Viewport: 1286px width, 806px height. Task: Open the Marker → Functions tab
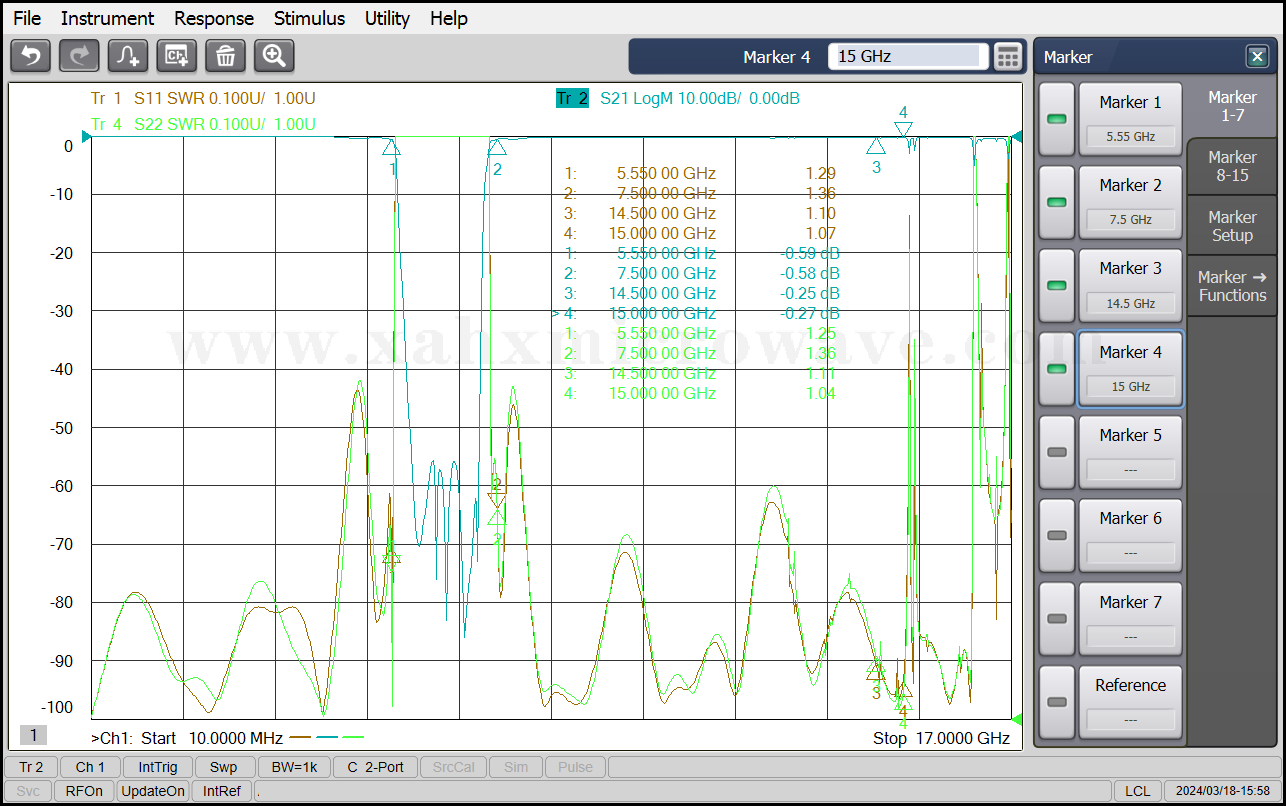click(1232, 286)
